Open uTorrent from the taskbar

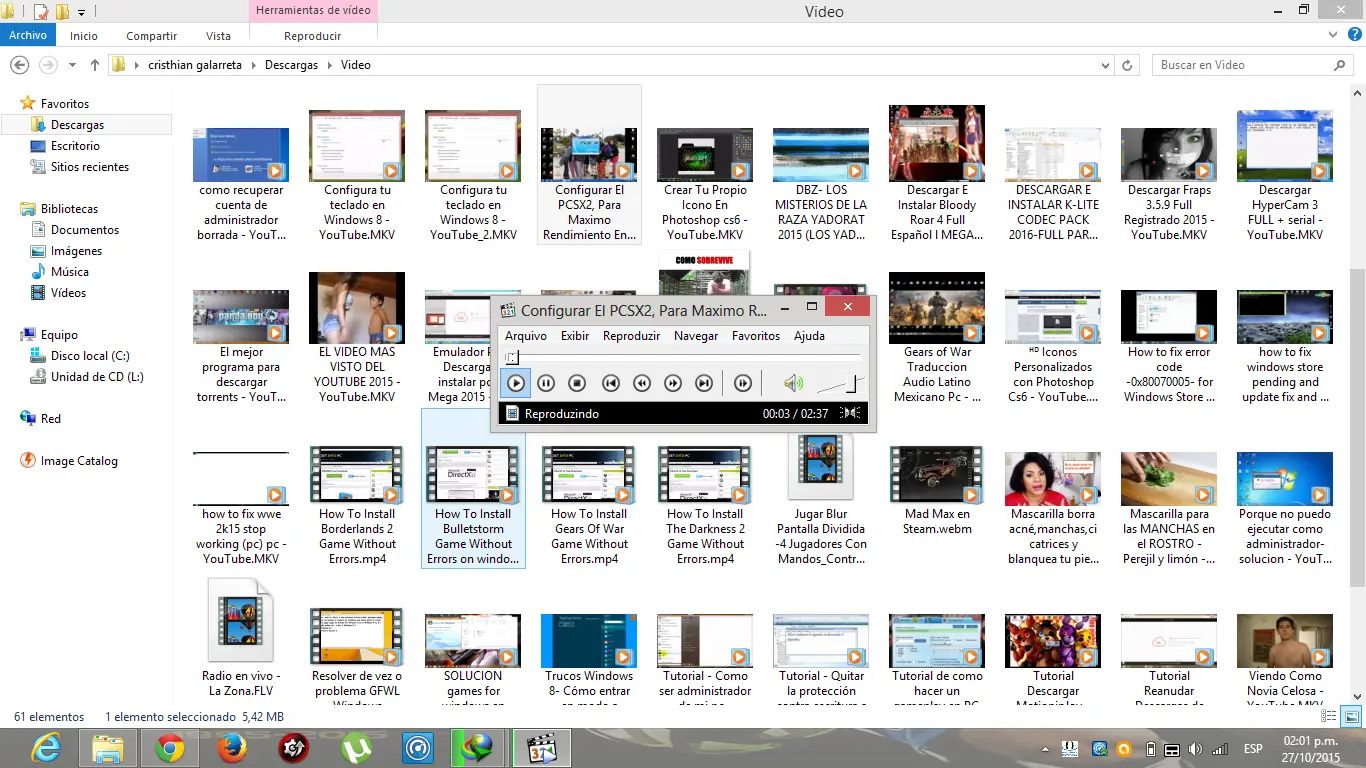coord(355,748)
